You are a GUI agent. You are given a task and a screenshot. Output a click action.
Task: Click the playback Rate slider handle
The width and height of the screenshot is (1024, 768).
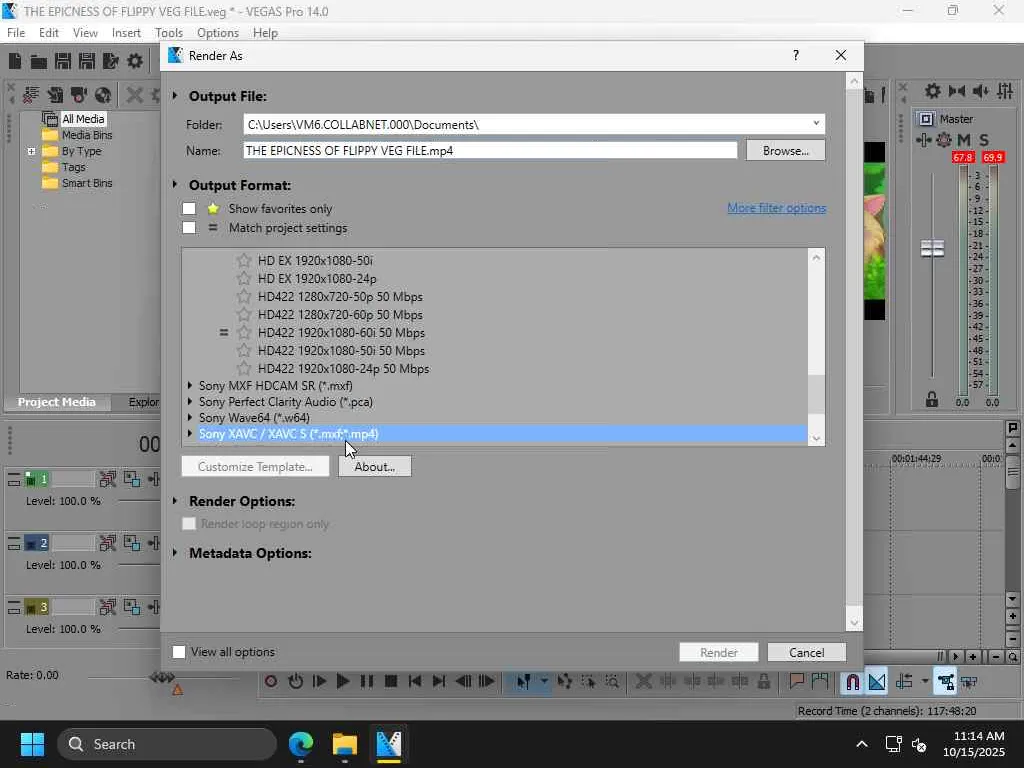coord(162,677)
